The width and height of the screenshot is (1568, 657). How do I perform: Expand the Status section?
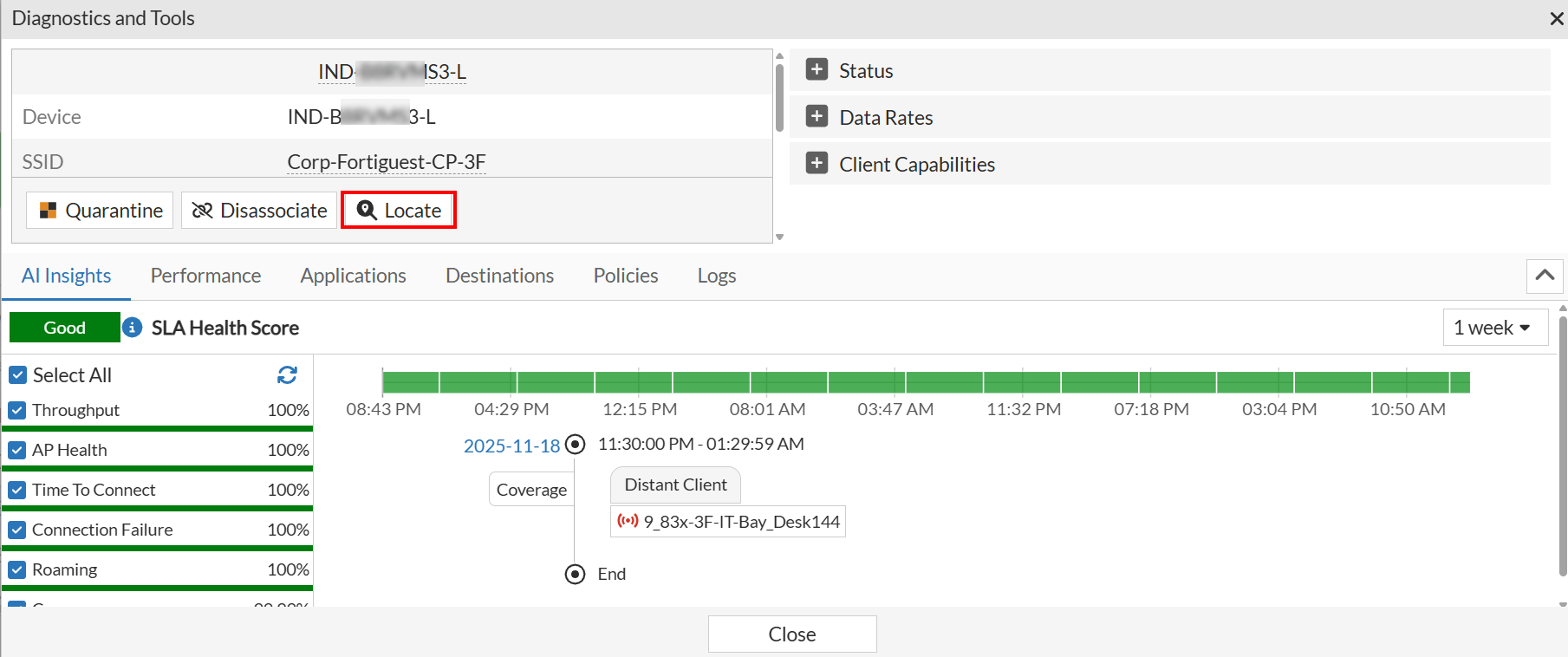pos(817,70)
